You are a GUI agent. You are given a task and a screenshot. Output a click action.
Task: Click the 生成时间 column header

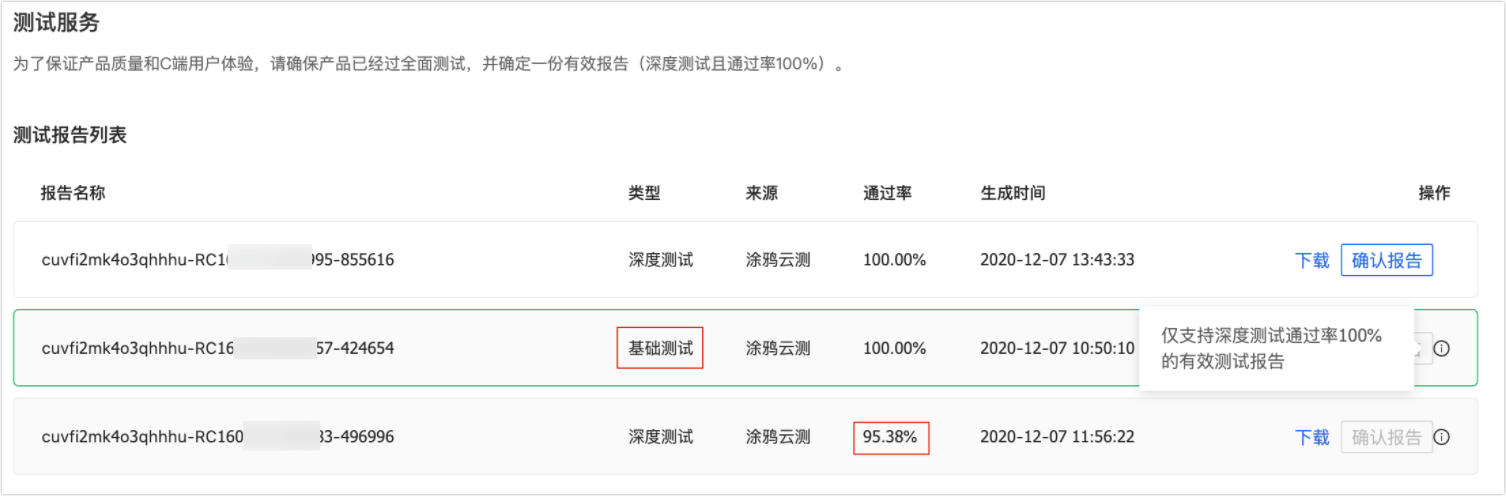(1013, 193)
